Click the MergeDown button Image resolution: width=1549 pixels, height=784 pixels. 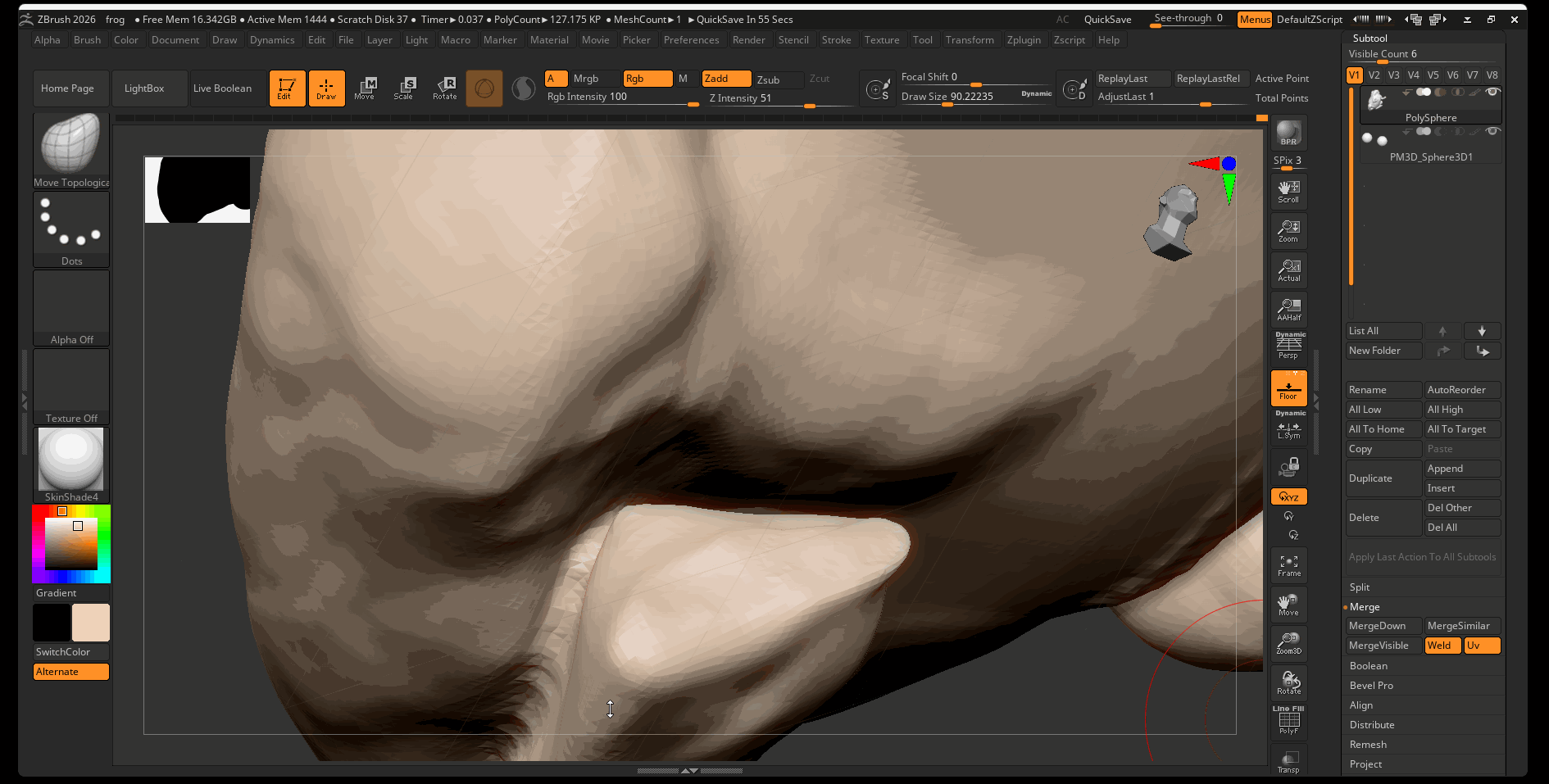pyautogui.click(x=1383, y=626)
